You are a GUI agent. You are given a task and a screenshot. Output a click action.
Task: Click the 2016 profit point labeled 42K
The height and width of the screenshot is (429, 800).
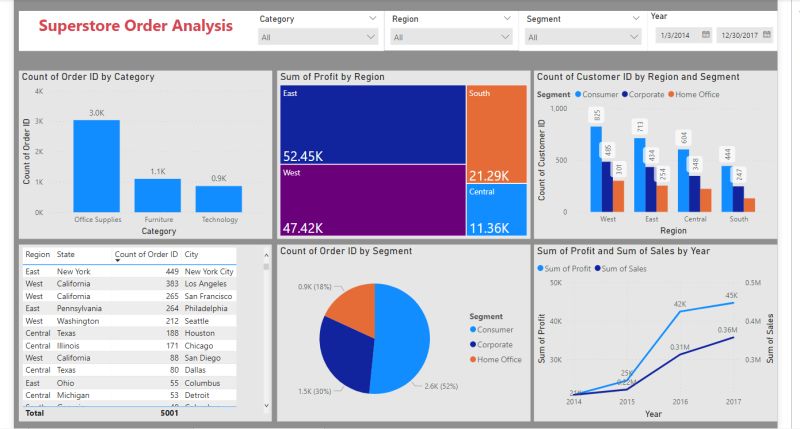(x=680, y=311)
